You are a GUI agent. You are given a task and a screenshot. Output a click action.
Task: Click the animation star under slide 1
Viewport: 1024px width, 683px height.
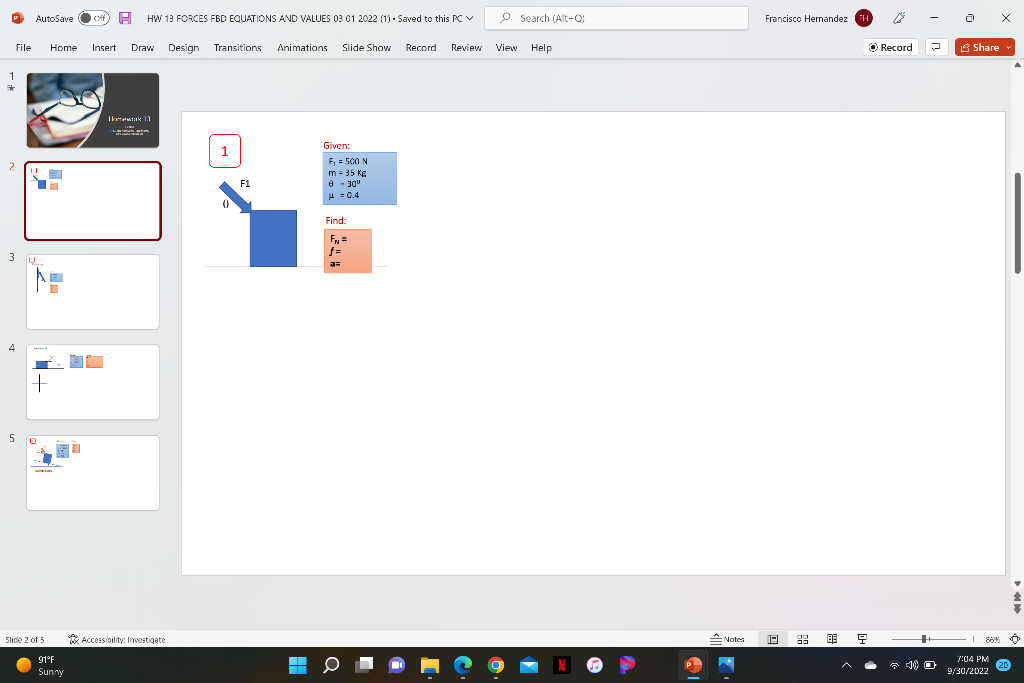coord(11,88)
